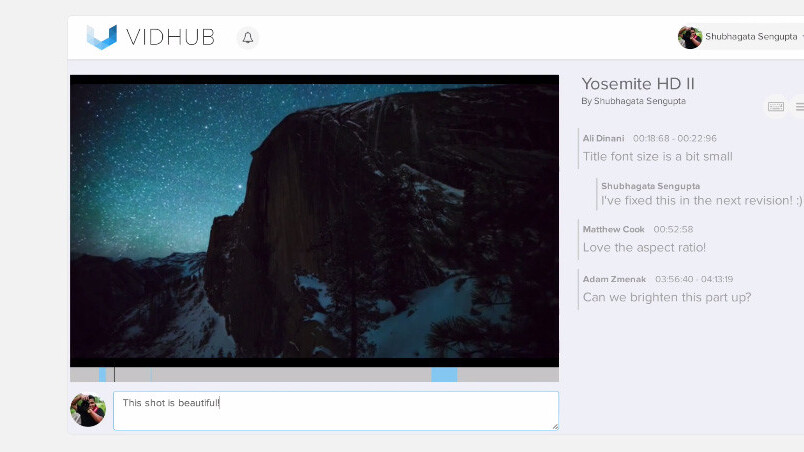Jump to Ali Dinani's timestamp 00:18:68 - 00:22:96
Screen dimensions: 804x452
(x=674, y=138)
